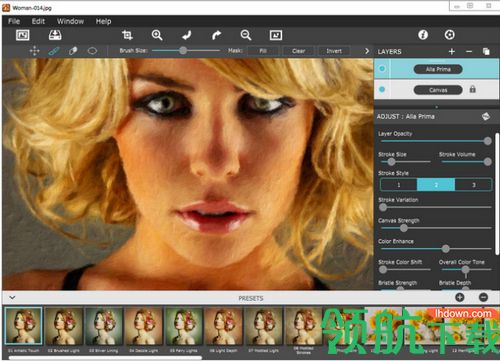Open the help lifebuoy icon
The width and height of the screenshot is (500, 361).
pyautogui.click(x=449, y=35)
